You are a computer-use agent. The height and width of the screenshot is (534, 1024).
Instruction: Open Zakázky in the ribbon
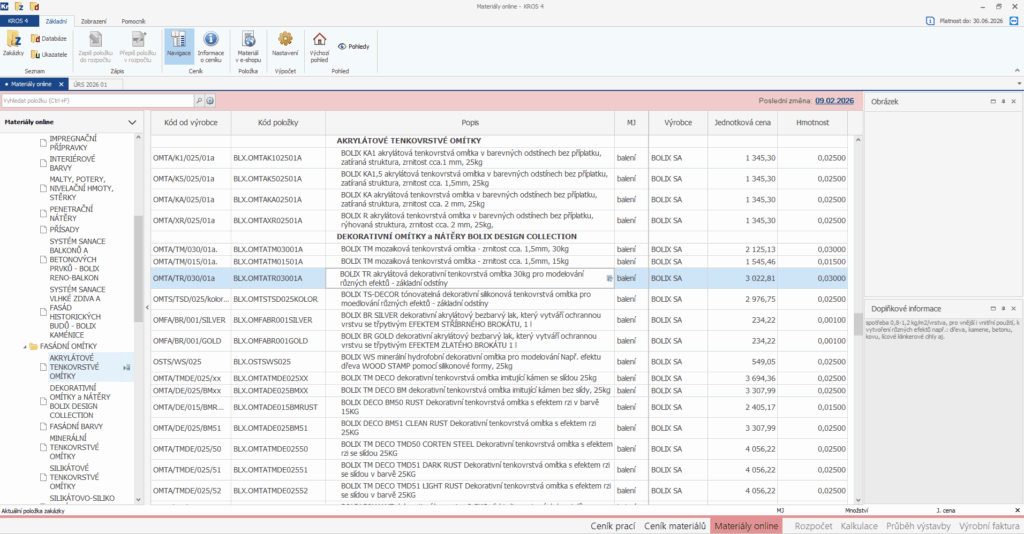point(14,43)
